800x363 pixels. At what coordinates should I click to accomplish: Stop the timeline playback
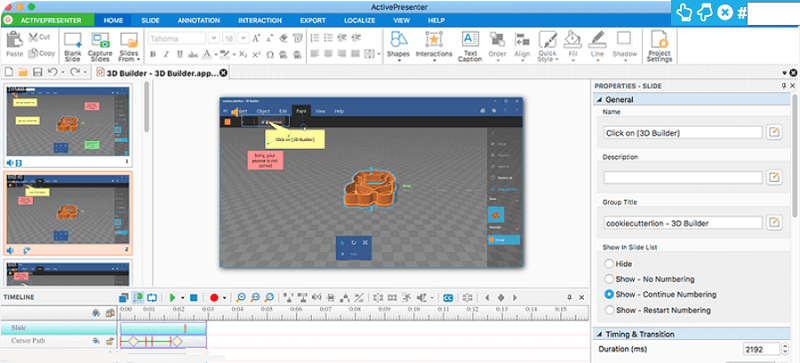point(194,297)
